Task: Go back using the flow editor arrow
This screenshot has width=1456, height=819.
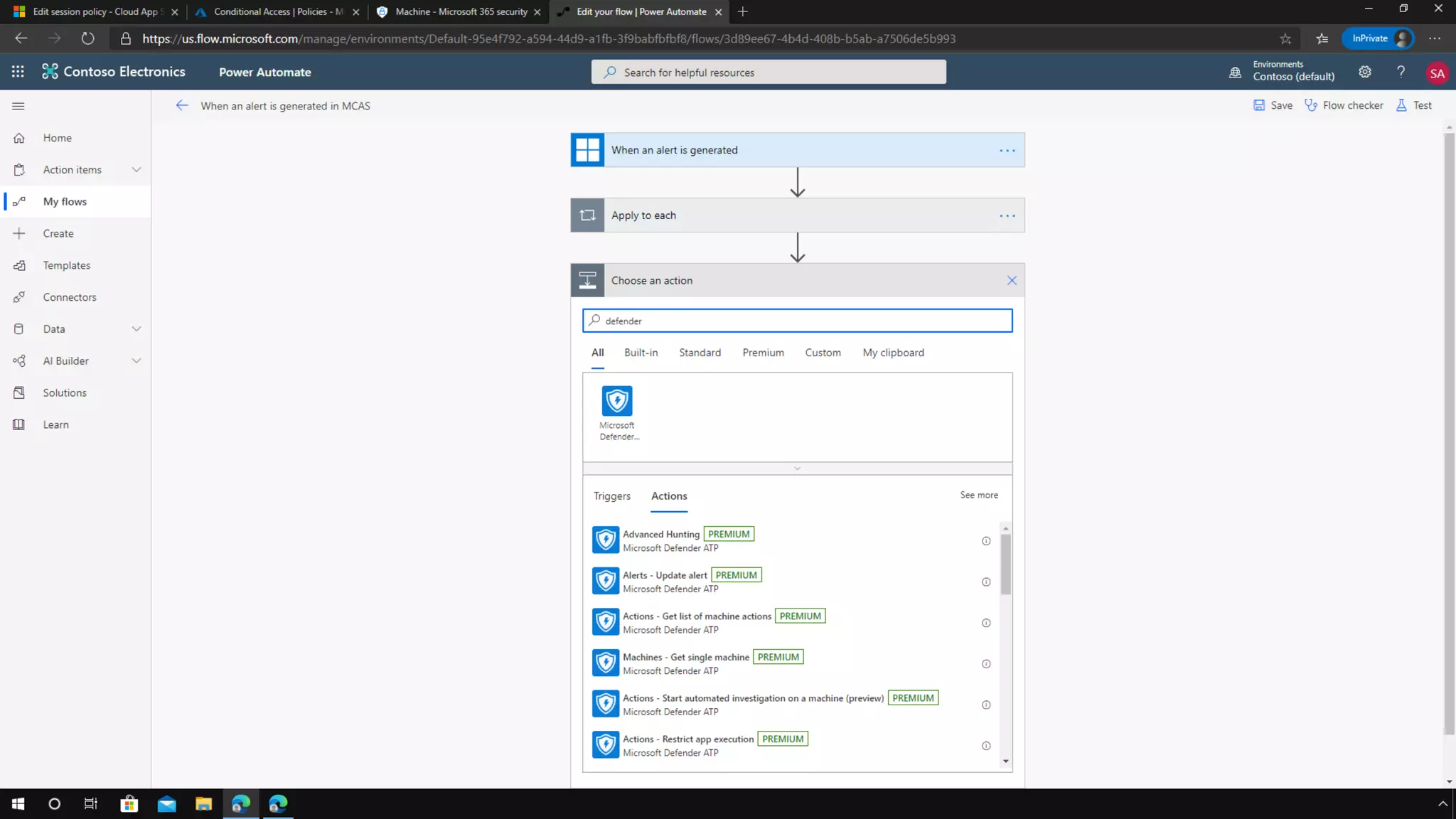Action: (182, 106)
